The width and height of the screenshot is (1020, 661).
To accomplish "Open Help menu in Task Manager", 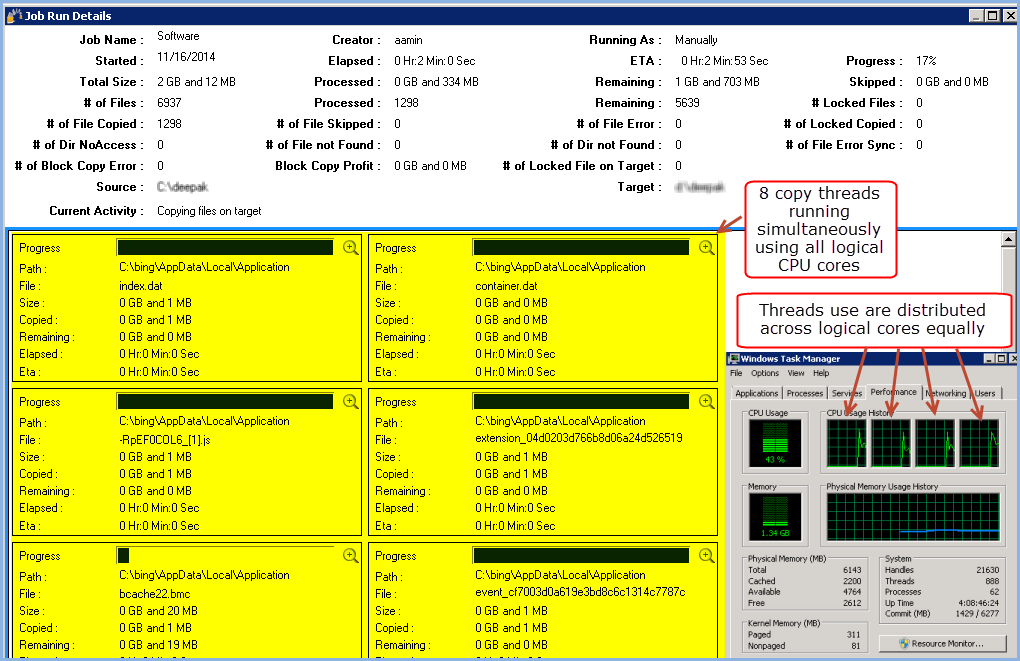I will coord(821,373).
